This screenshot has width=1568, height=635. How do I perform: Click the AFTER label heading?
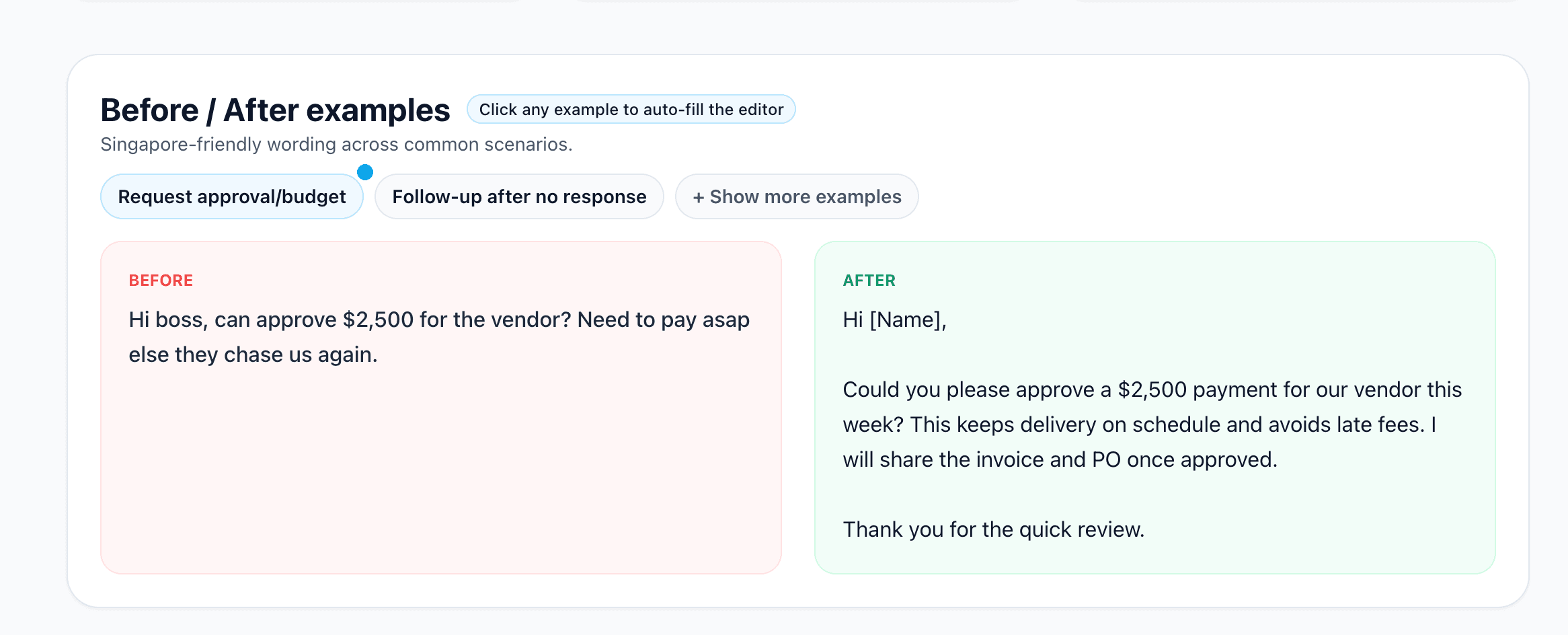point(869,280)
